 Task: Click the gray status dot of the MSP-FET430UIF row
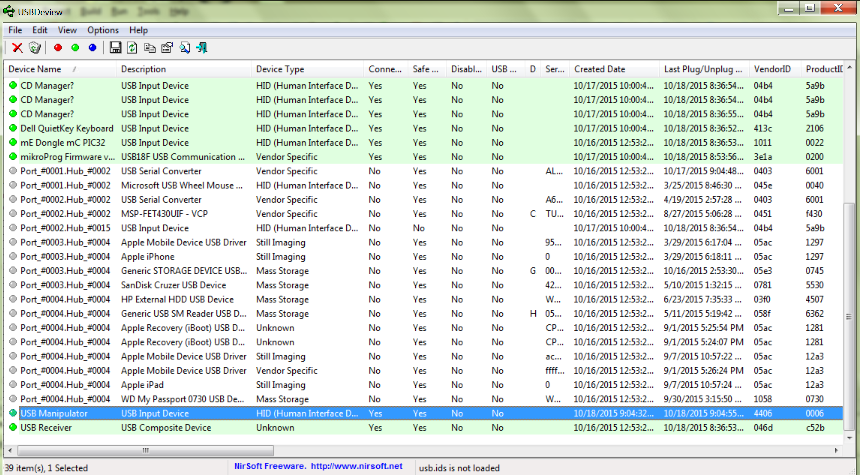[x=13, y=214]
